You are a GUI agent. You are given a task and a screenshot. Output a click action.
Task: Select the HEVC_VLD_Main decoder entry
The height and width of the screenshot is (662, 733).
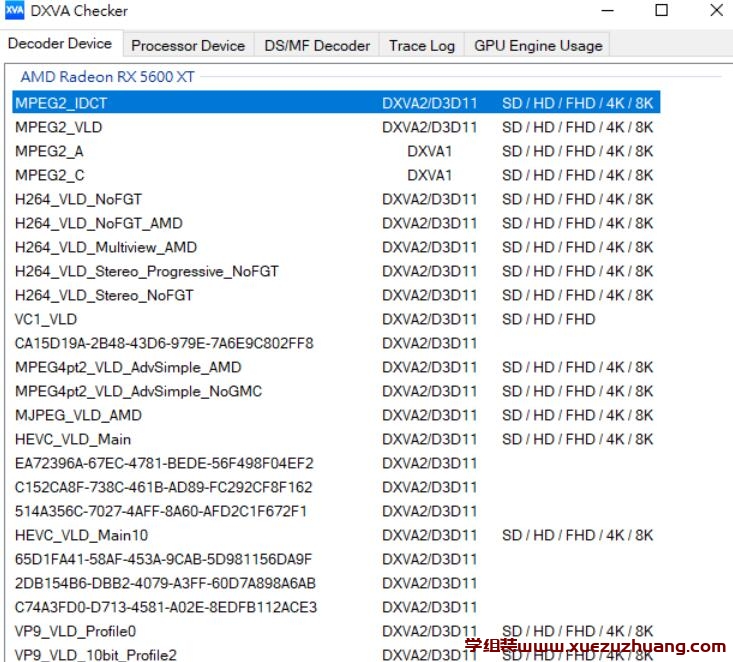pos(73,439)
